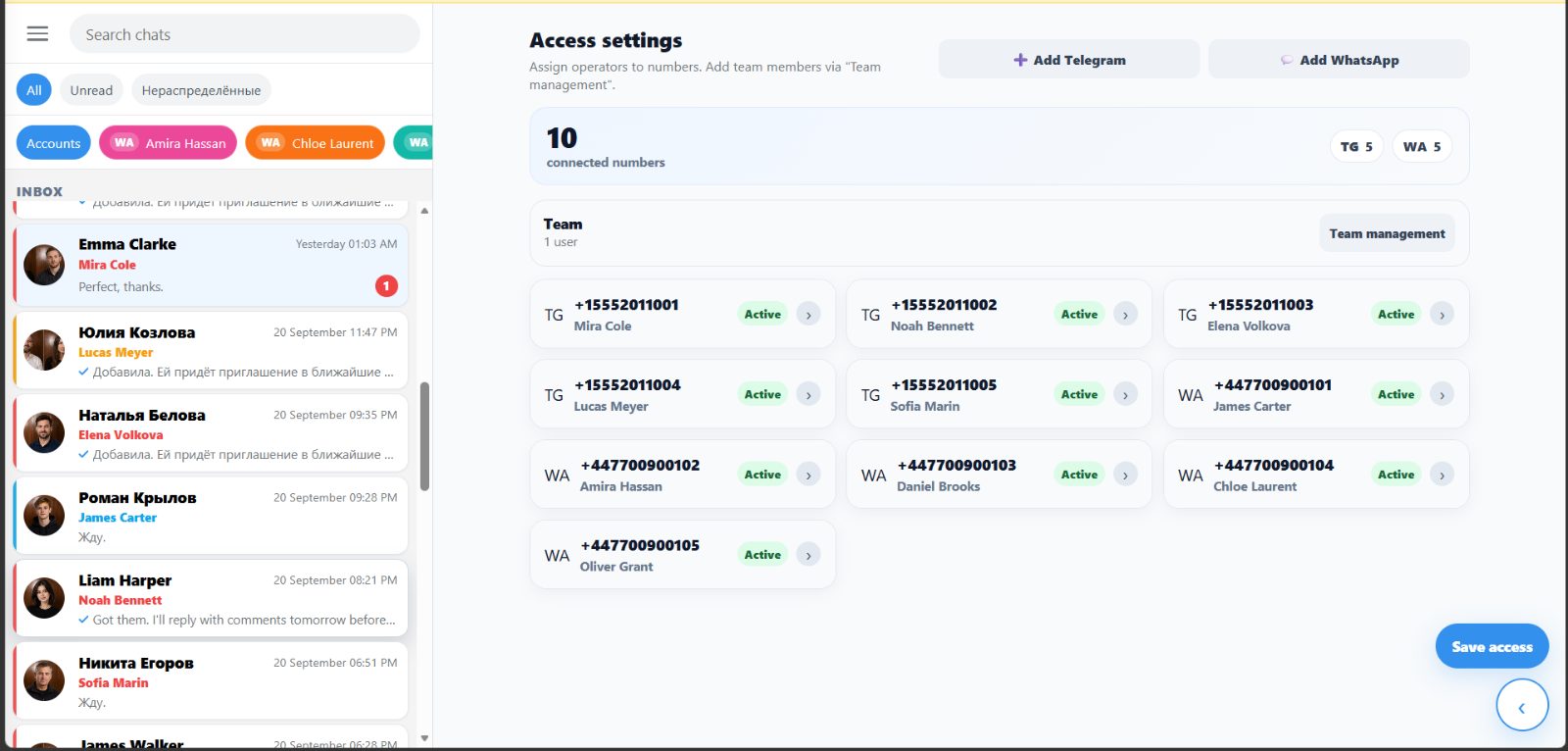Click Юлия Козлова's avatar
The height and width of the screenshot is (751, 1568).
(x=44, y=350)
